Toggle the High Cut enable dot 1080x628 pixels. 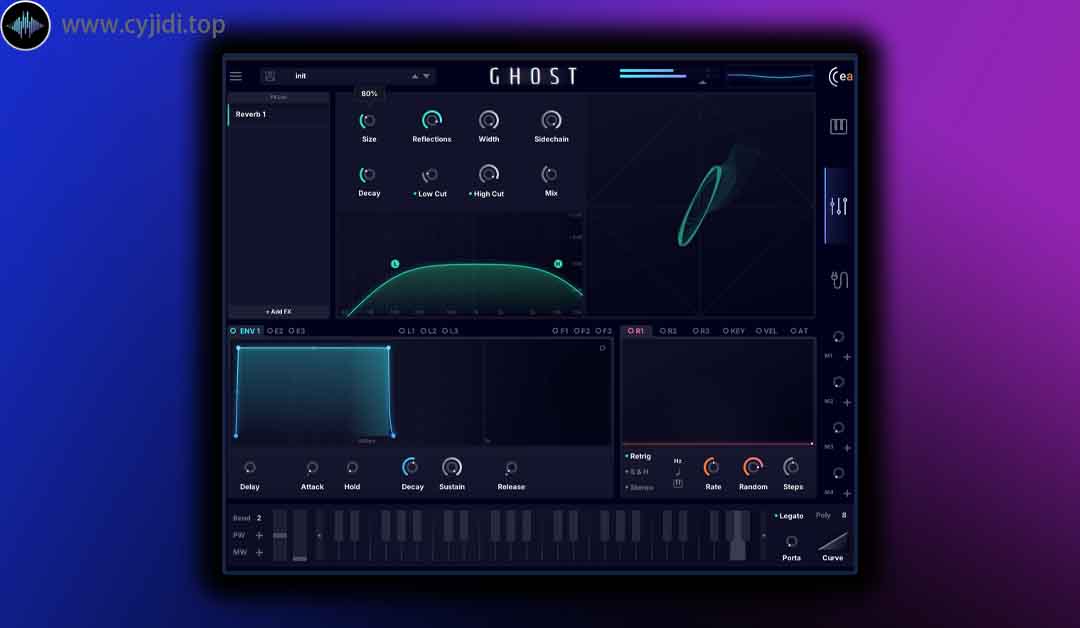click(x=470, y=194)
